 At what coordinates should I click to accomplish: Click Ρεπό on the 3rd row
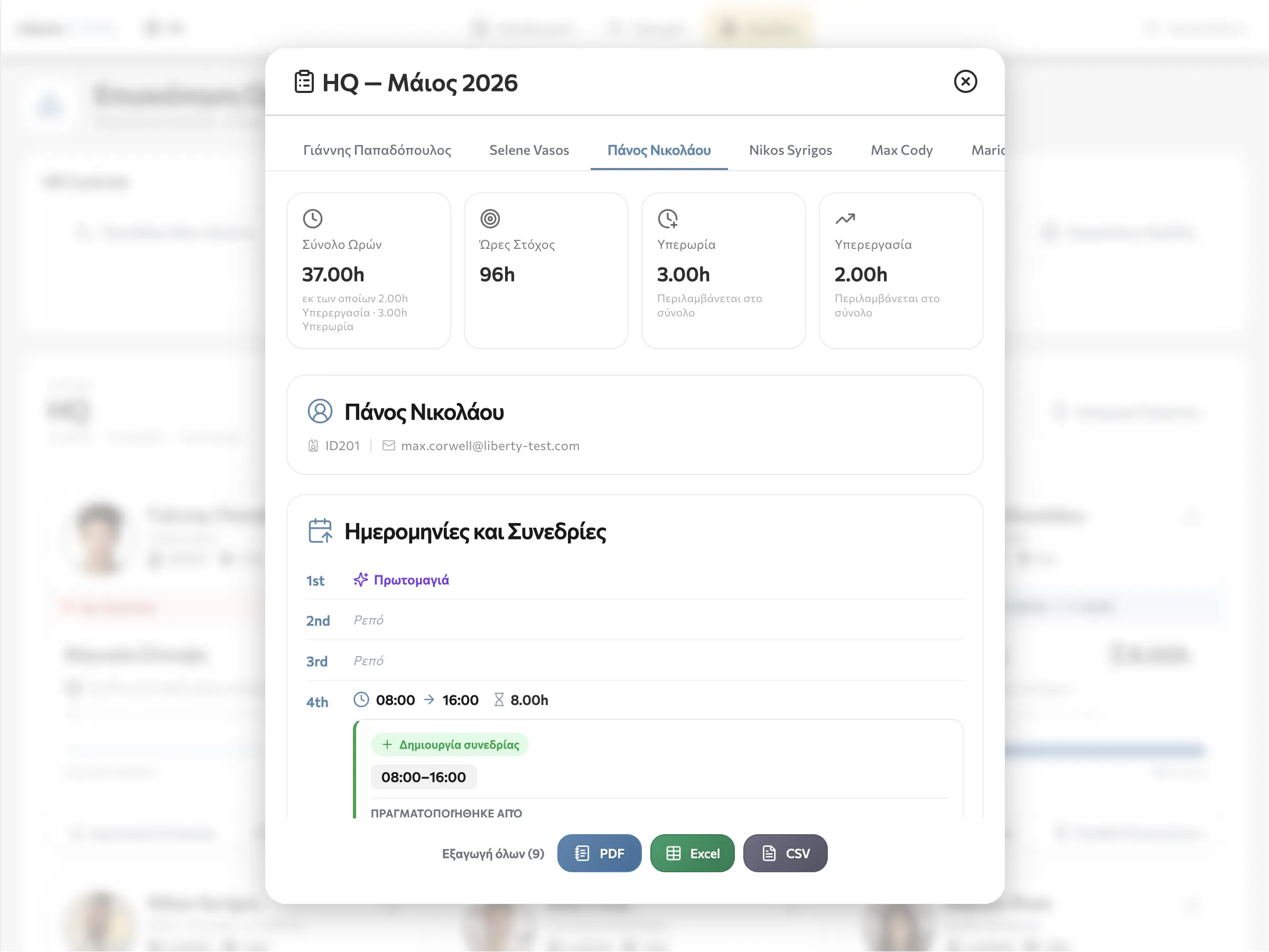(x=368, y=661)
